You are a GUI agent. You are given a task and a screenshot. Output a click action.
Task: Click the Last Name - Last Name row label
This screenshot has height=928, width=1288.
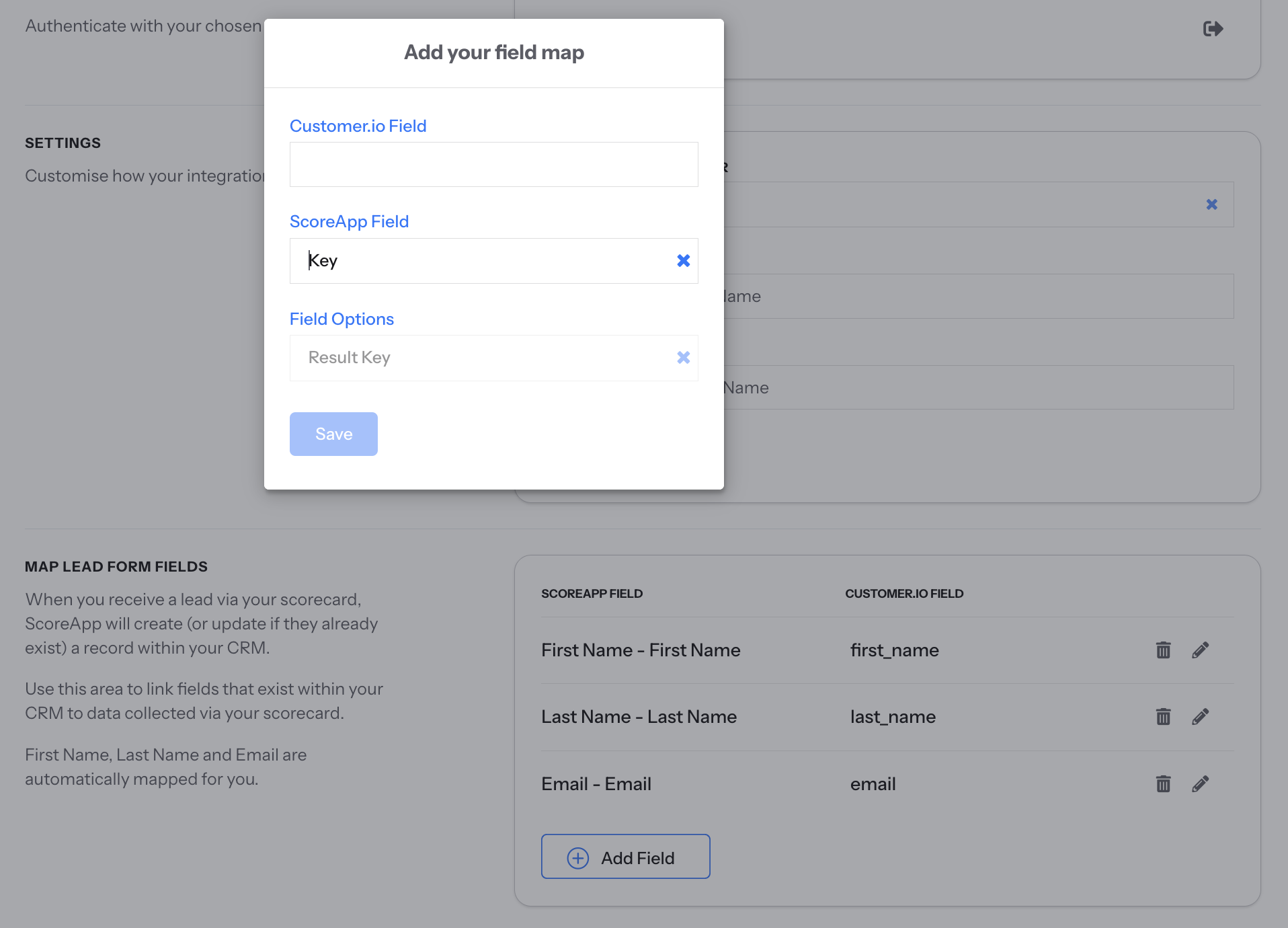point(639,717)
